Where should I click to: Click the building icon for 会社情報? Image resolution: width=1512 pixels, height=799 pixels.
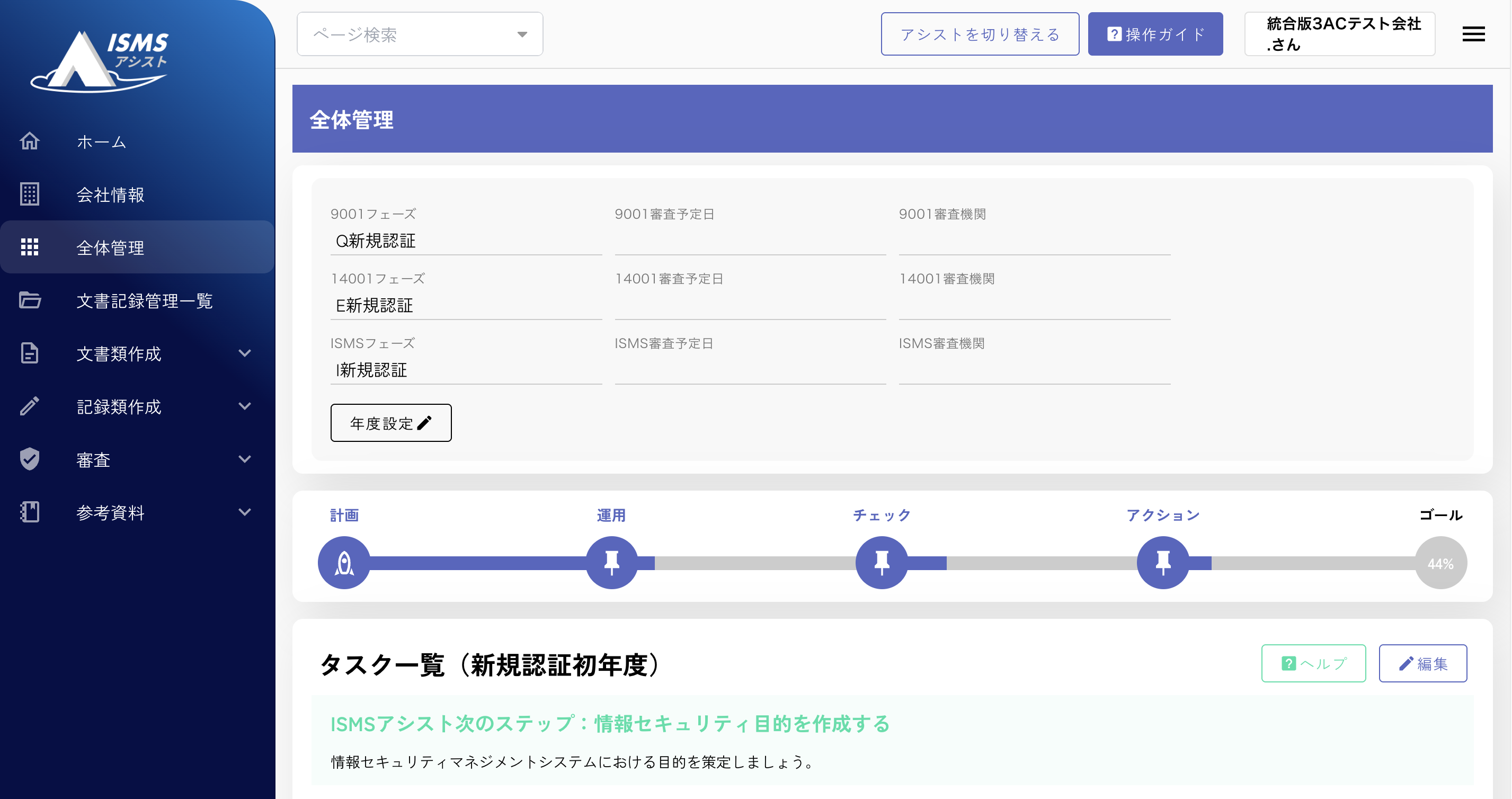[x=29, y=194]
